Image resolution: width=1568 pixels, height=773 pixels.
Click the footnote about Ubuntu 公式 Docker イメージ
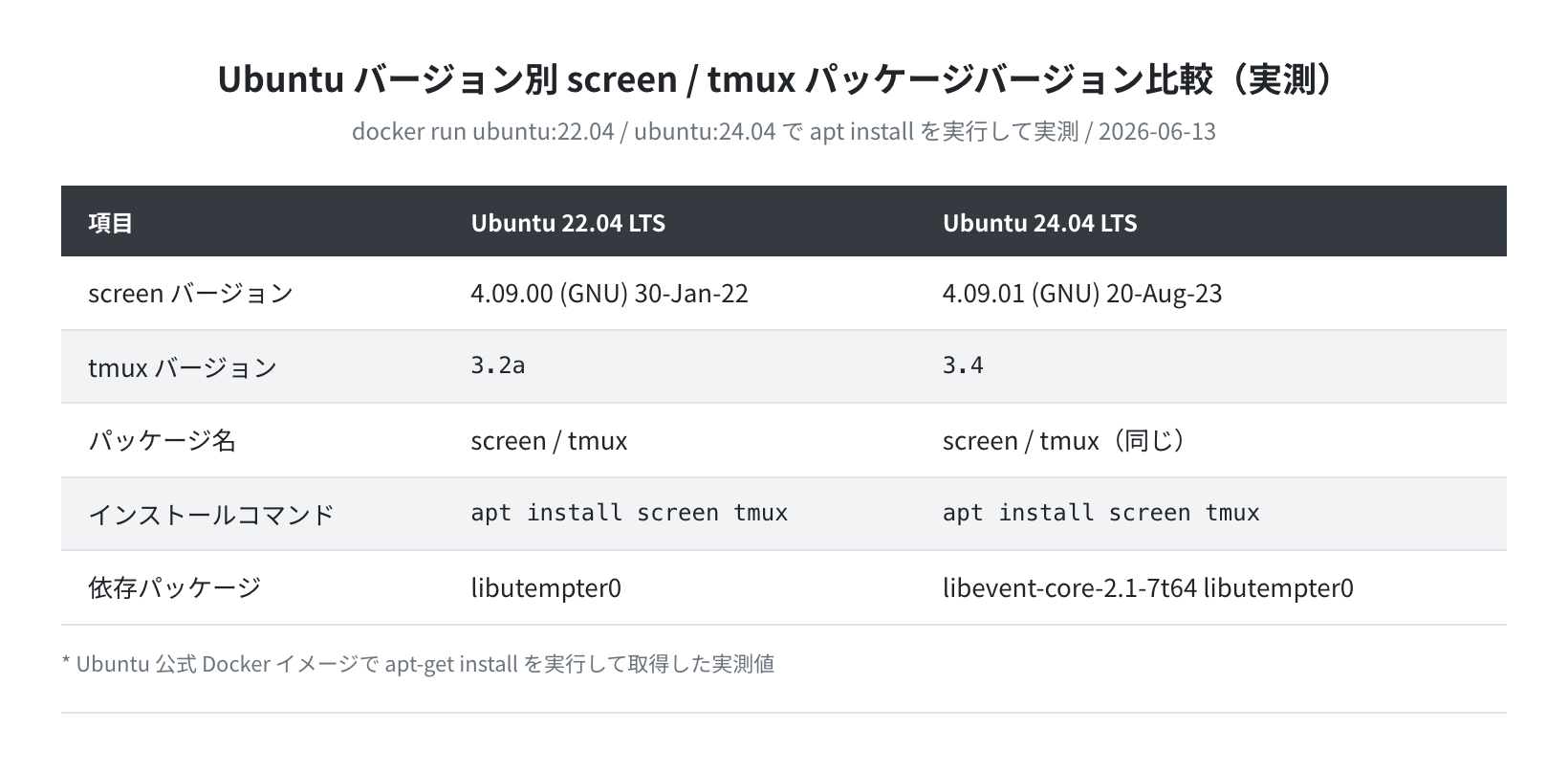pyautogui.click(x=418, y=664)
